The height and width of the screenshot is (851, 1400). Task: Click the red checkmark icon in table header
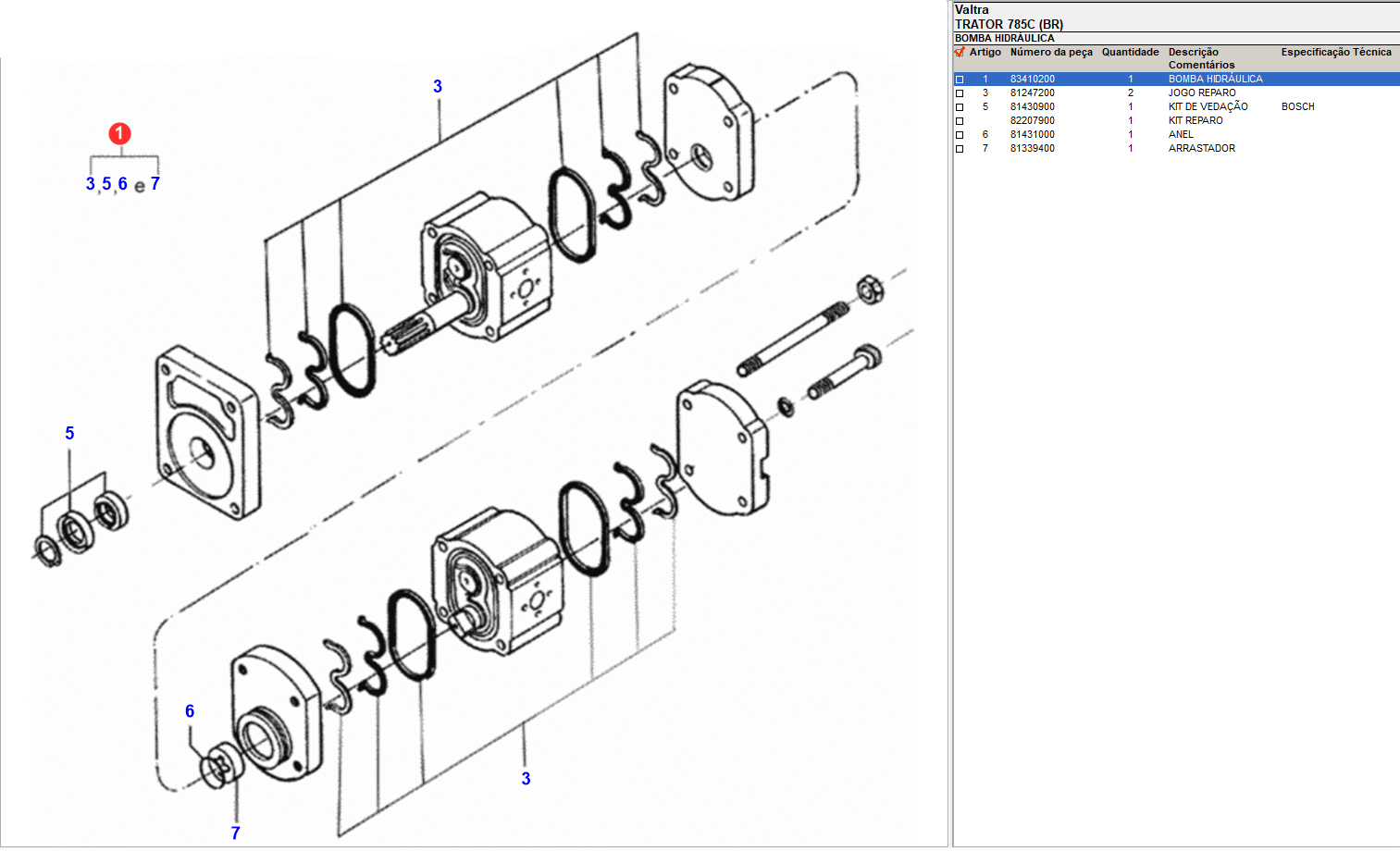(x=960, y=53)
